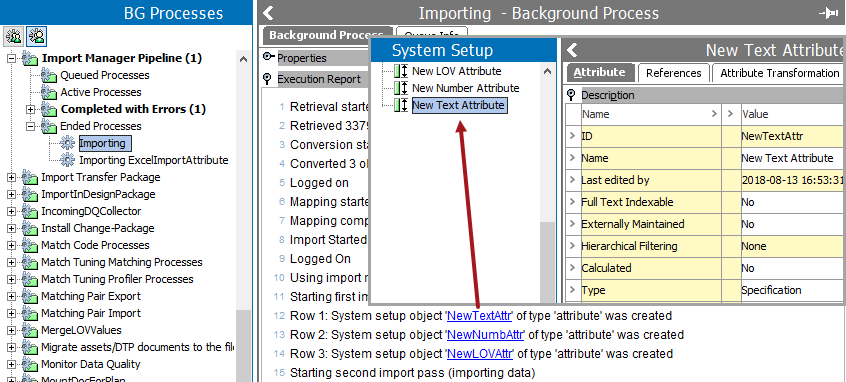Switch to the References tab

673,73
